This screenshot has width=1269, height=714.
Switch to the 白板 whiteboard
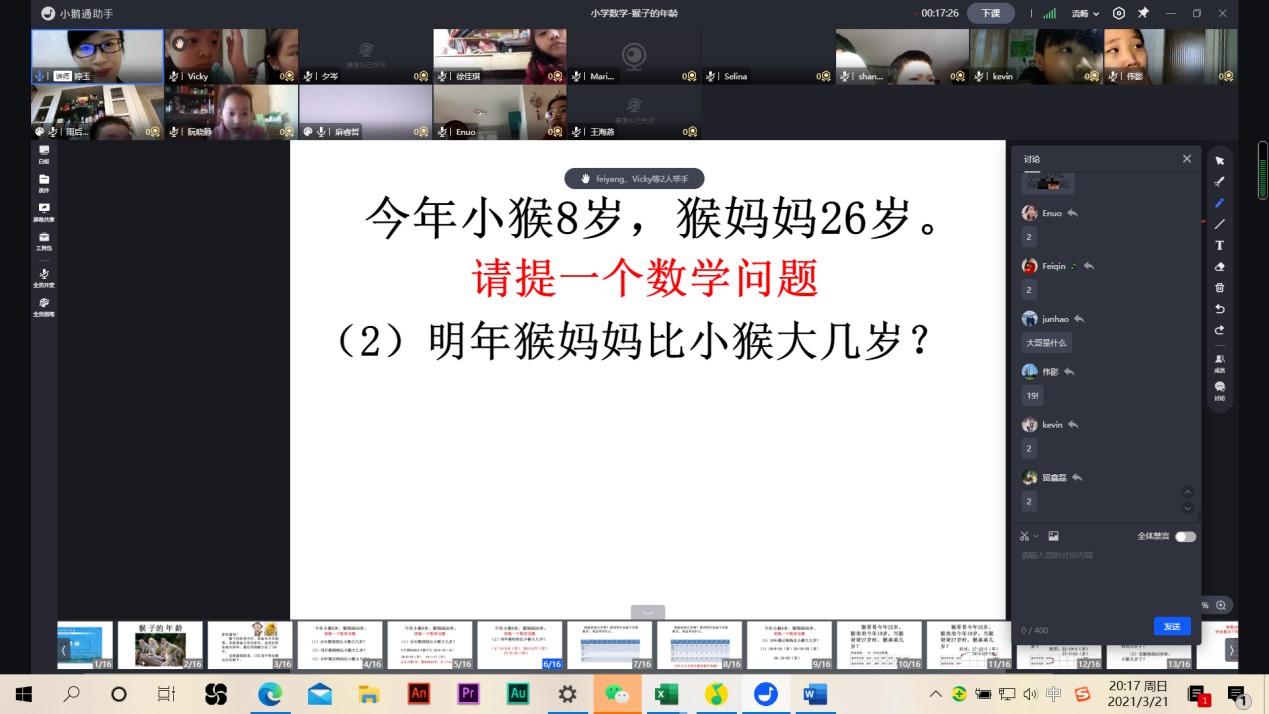(x=44, y=154)
